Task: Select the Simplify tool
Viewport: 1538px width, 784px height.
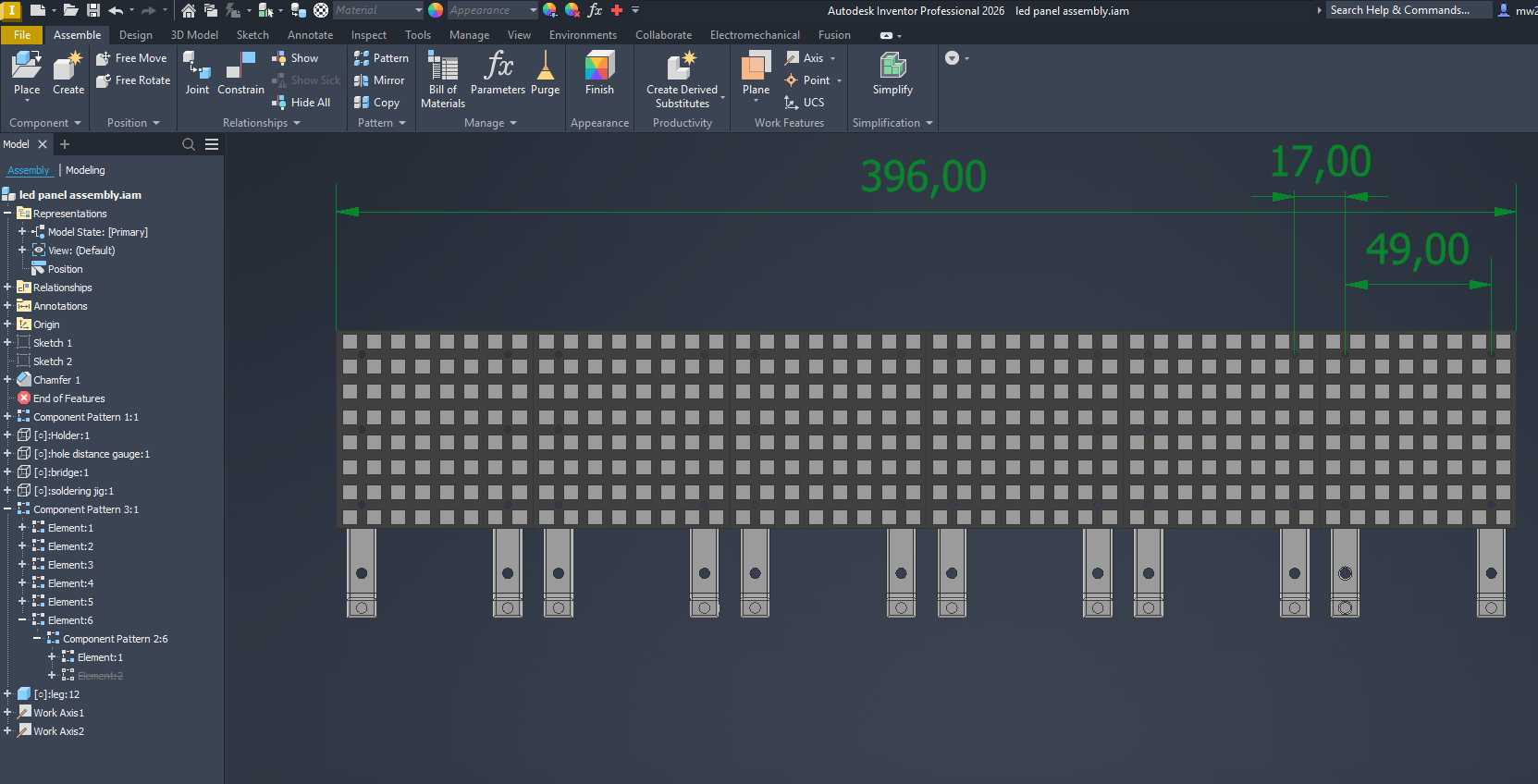Action: 892,73
